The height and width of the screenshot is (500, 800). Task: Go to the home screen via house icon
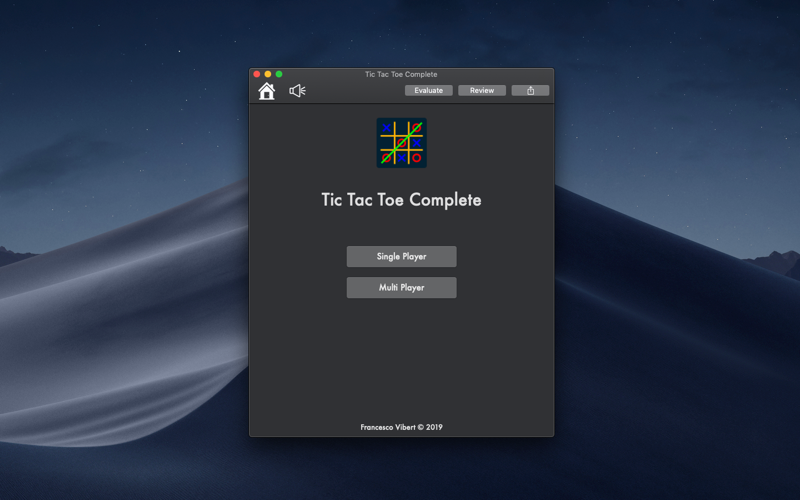click(x=266, y=91)
